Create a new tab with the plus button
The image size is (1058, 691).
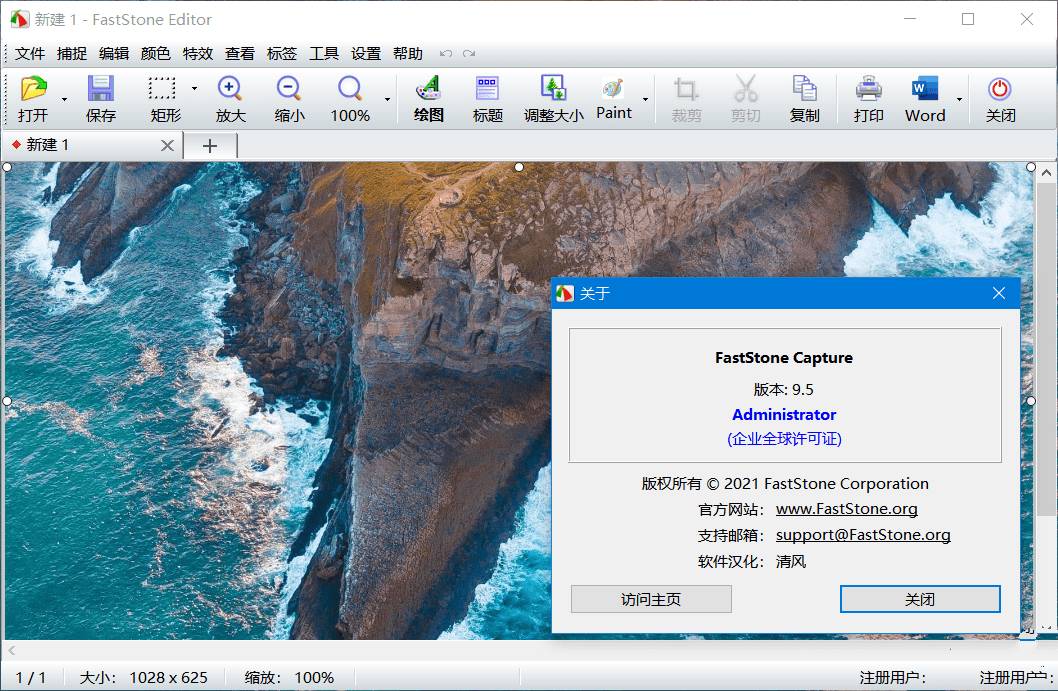[x=210, y=144]
